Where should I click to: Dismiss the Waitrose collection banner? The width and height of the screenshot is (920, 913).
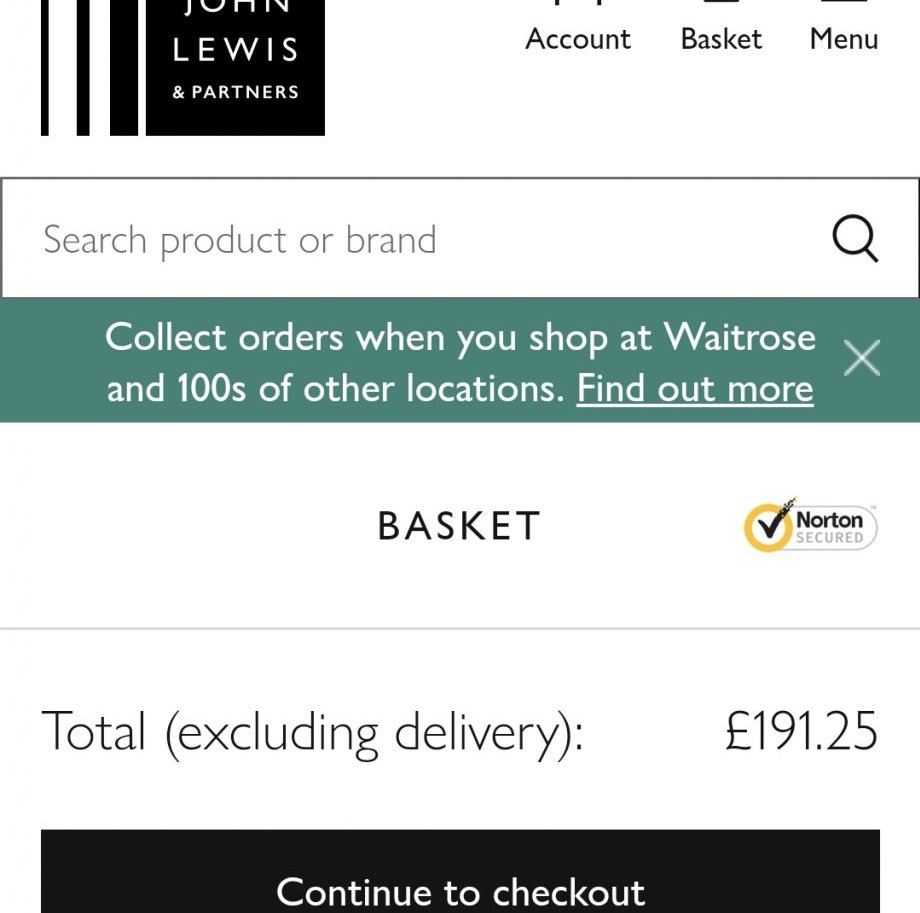click(861, 358)
